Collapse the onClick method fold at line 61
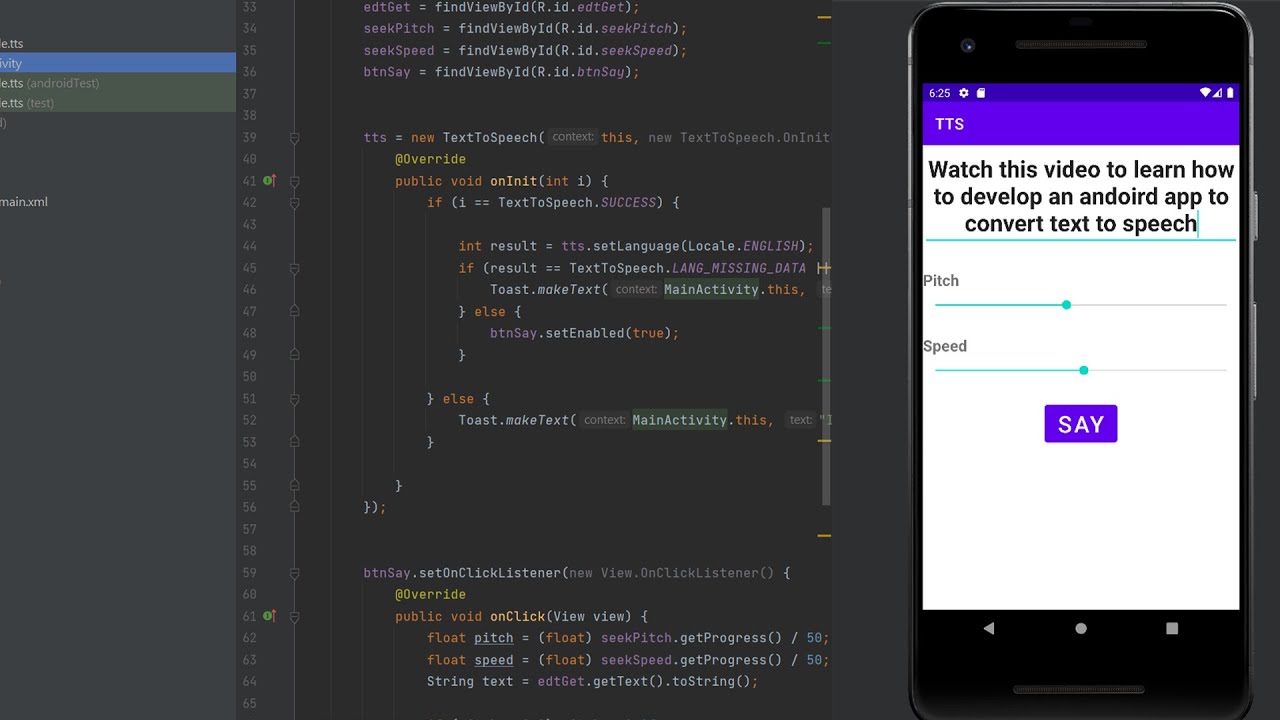Screen dimensions: 1280x720 click(x=294, y=616)
